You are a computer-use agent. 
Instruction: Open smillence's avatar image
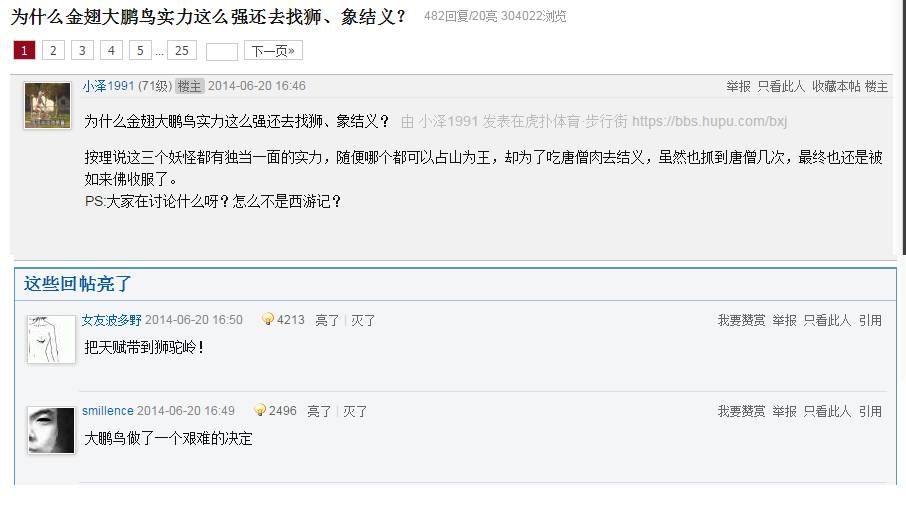point(51,430)
